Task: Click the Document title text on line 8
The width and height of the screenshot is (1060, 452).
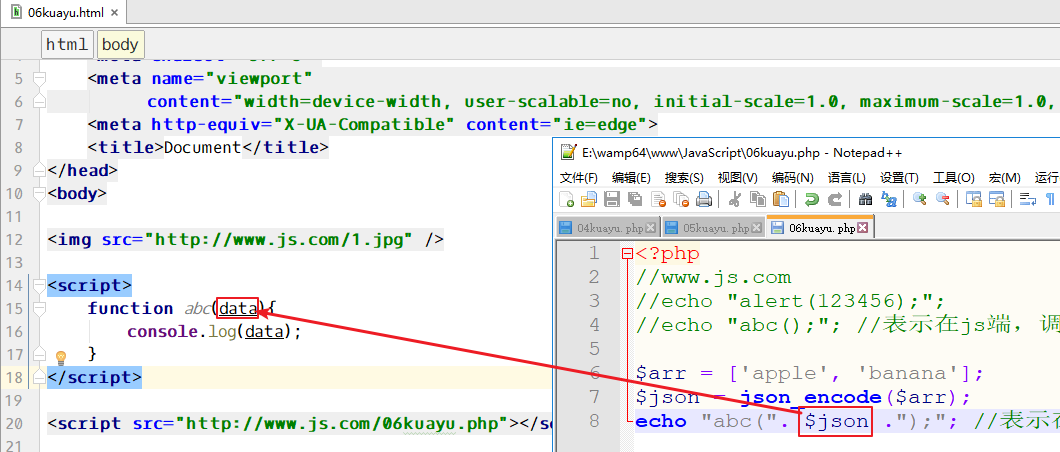Action: [203, 147]
